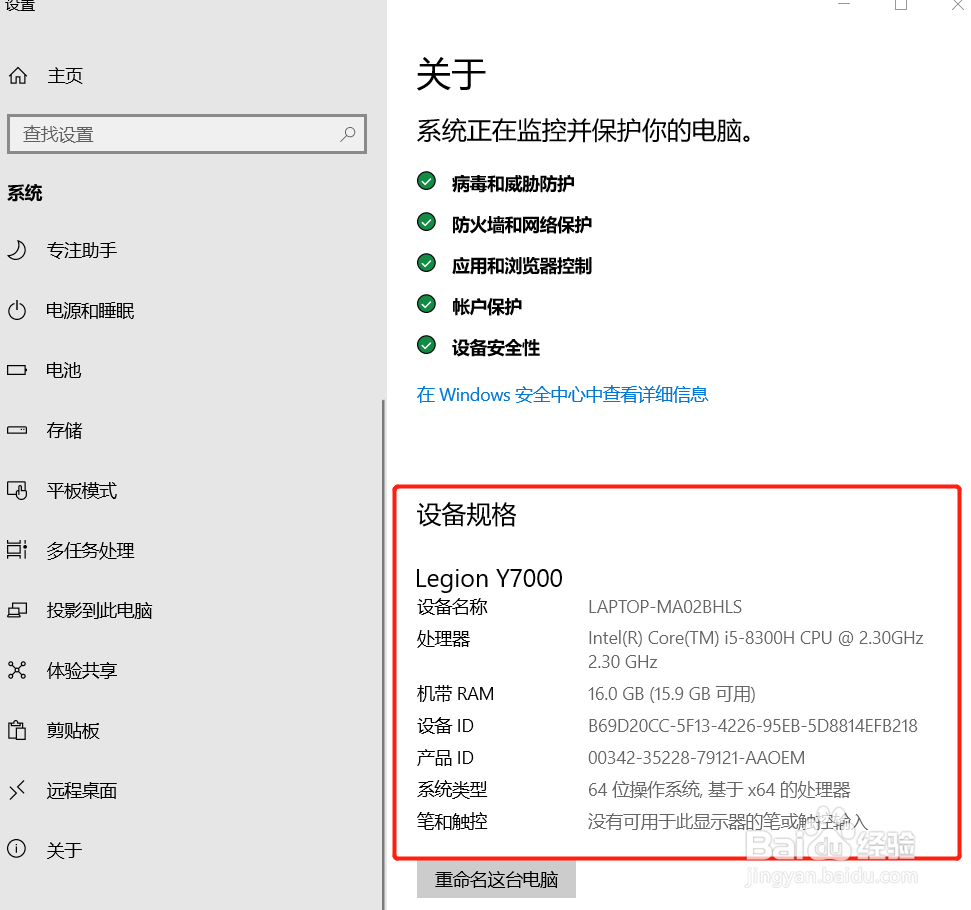Click the shared experiences icon
Viewport: 971px width, 910px height.
point(17,670)
